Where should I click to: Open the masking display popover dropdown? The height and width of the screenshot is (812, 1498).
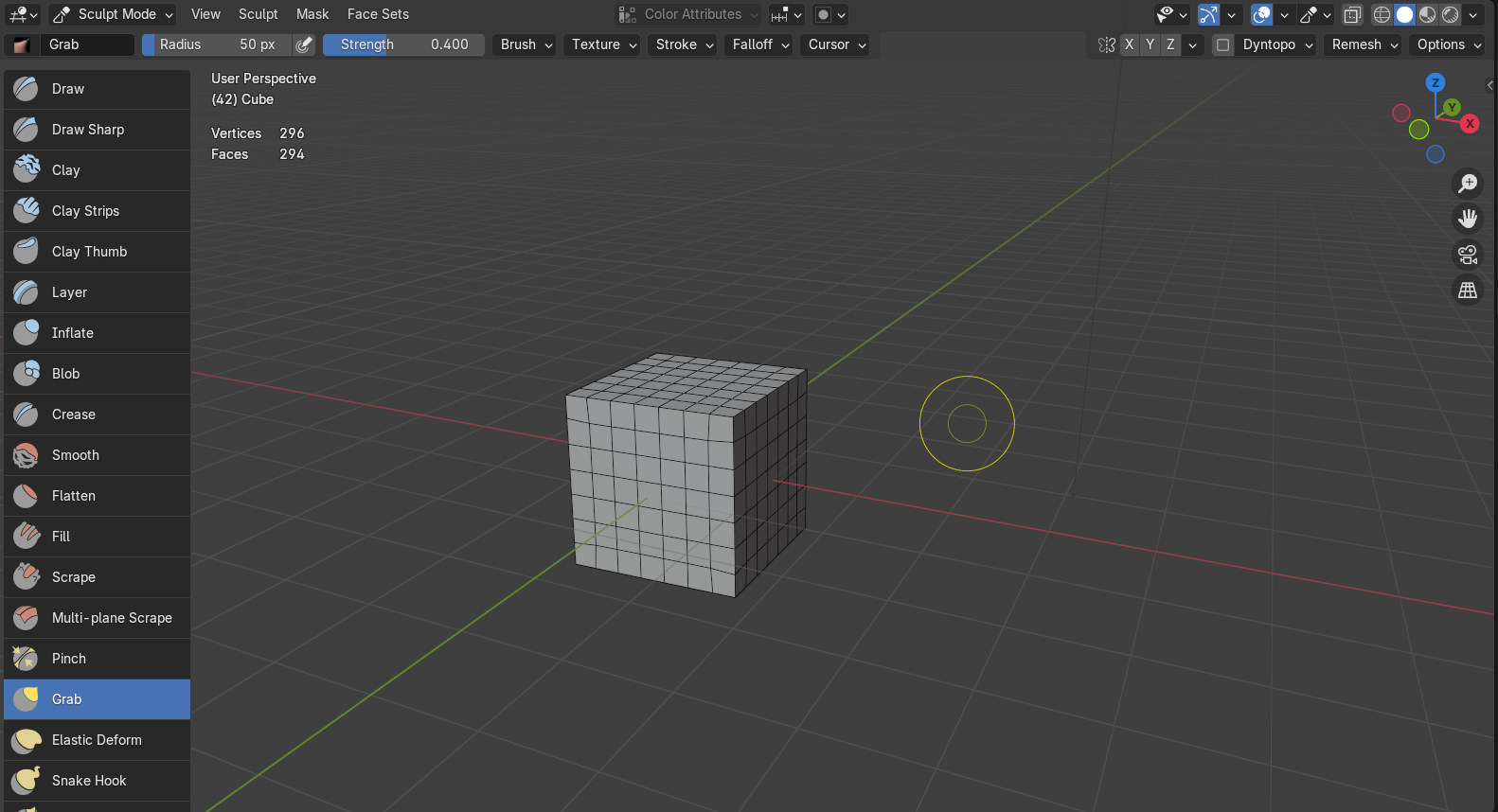point(829,14)
